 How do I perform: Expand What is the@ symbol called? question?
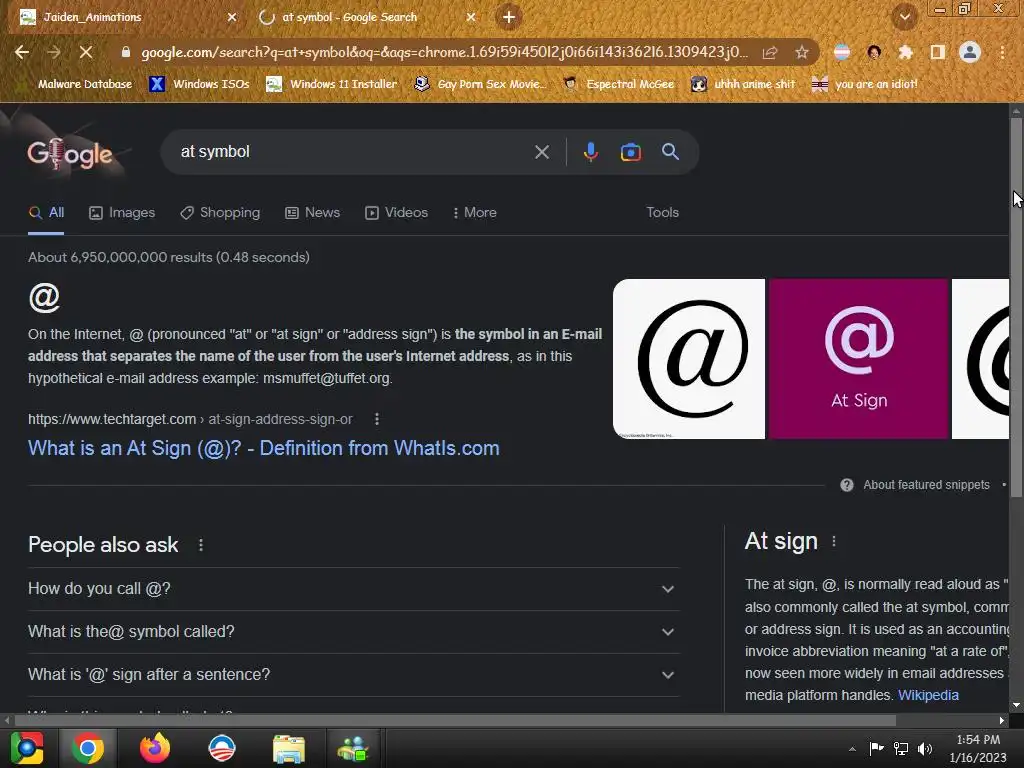[353, 632]
